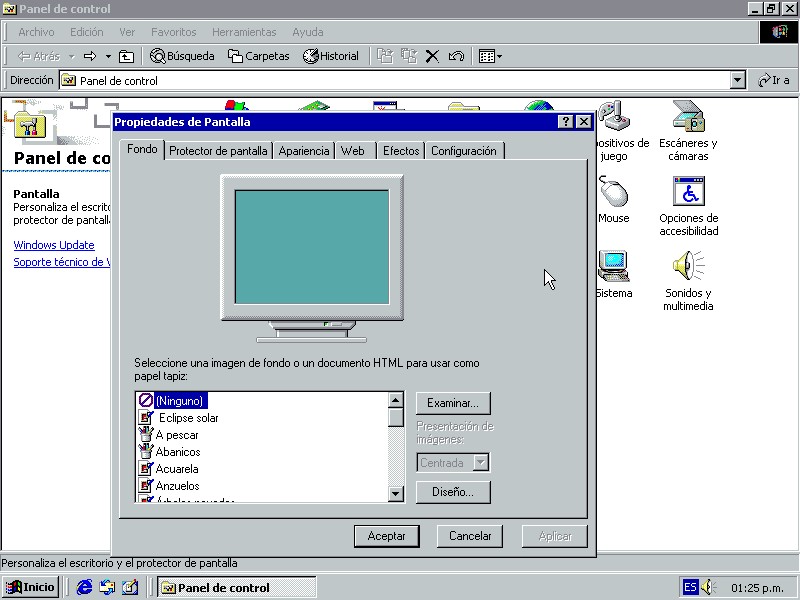This screenshot has width=800, height=600.
Task: Click the Atrás back arrow
Action: pyautogui.click(x=38, y=56)
